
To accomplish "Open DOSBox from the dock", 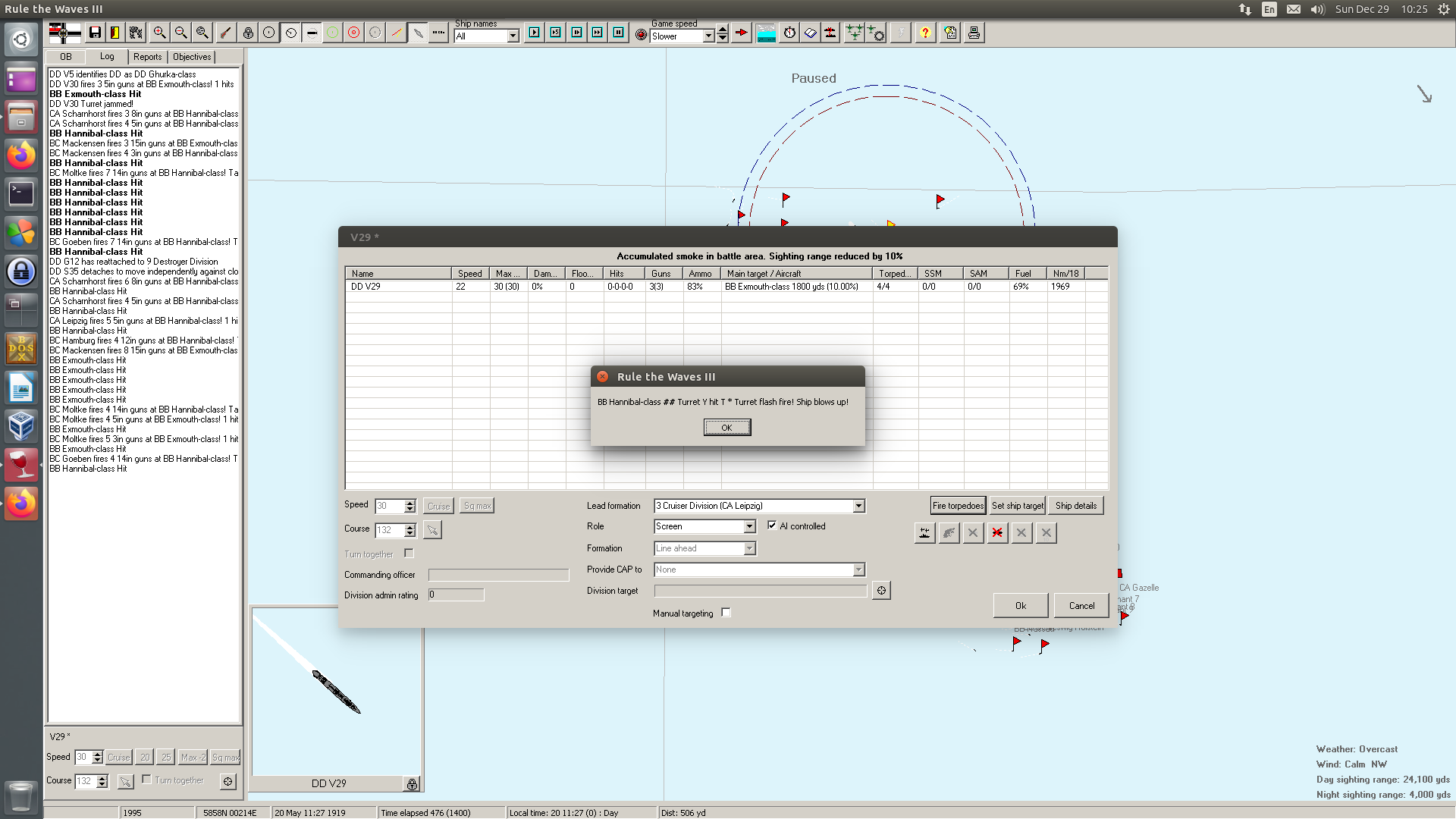I will click(x=21, y=349).
